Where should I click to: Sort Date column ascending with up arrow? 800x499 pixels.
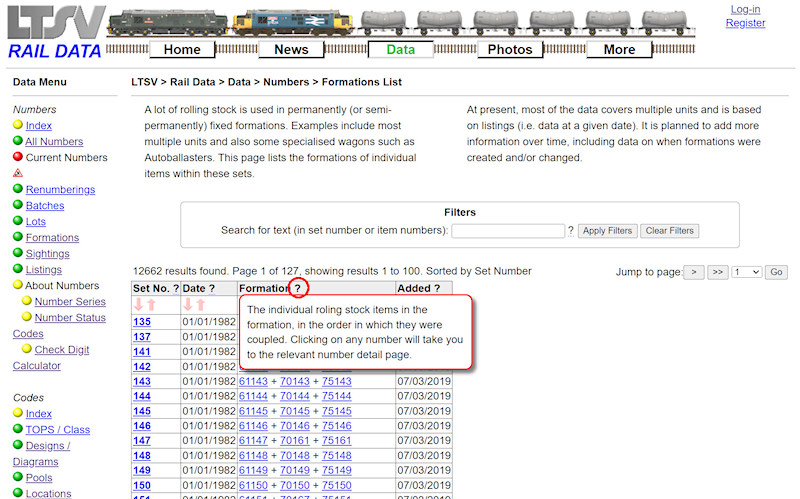point(200,305)
